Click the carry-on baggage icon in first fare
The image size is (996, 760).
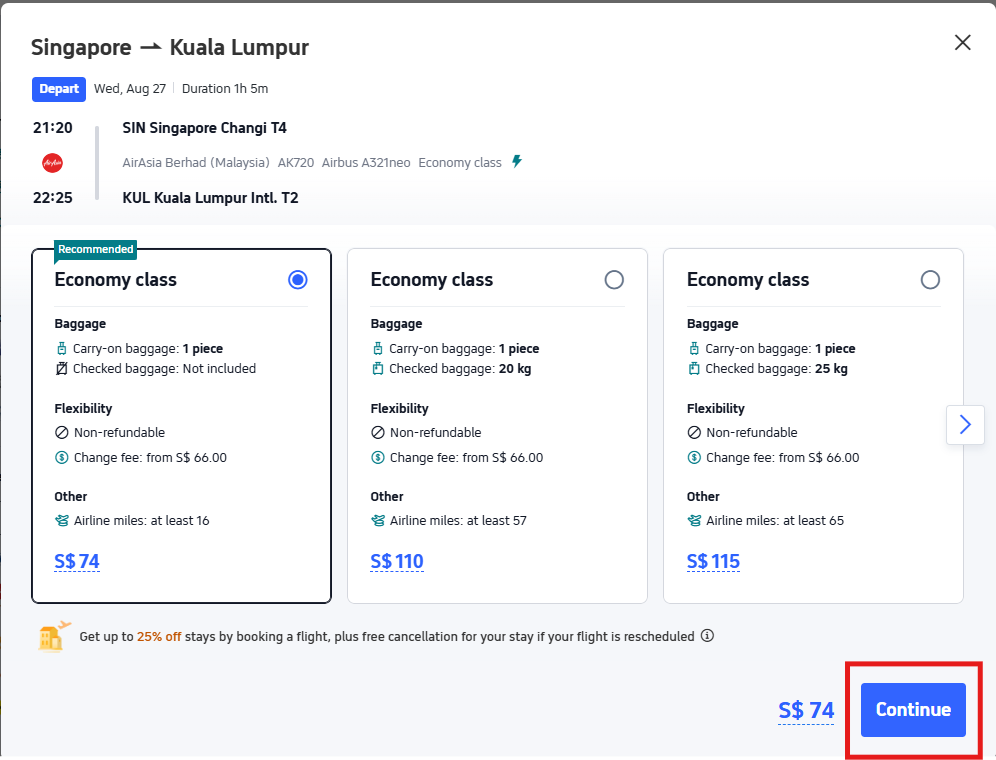click(x=60, y=347)
